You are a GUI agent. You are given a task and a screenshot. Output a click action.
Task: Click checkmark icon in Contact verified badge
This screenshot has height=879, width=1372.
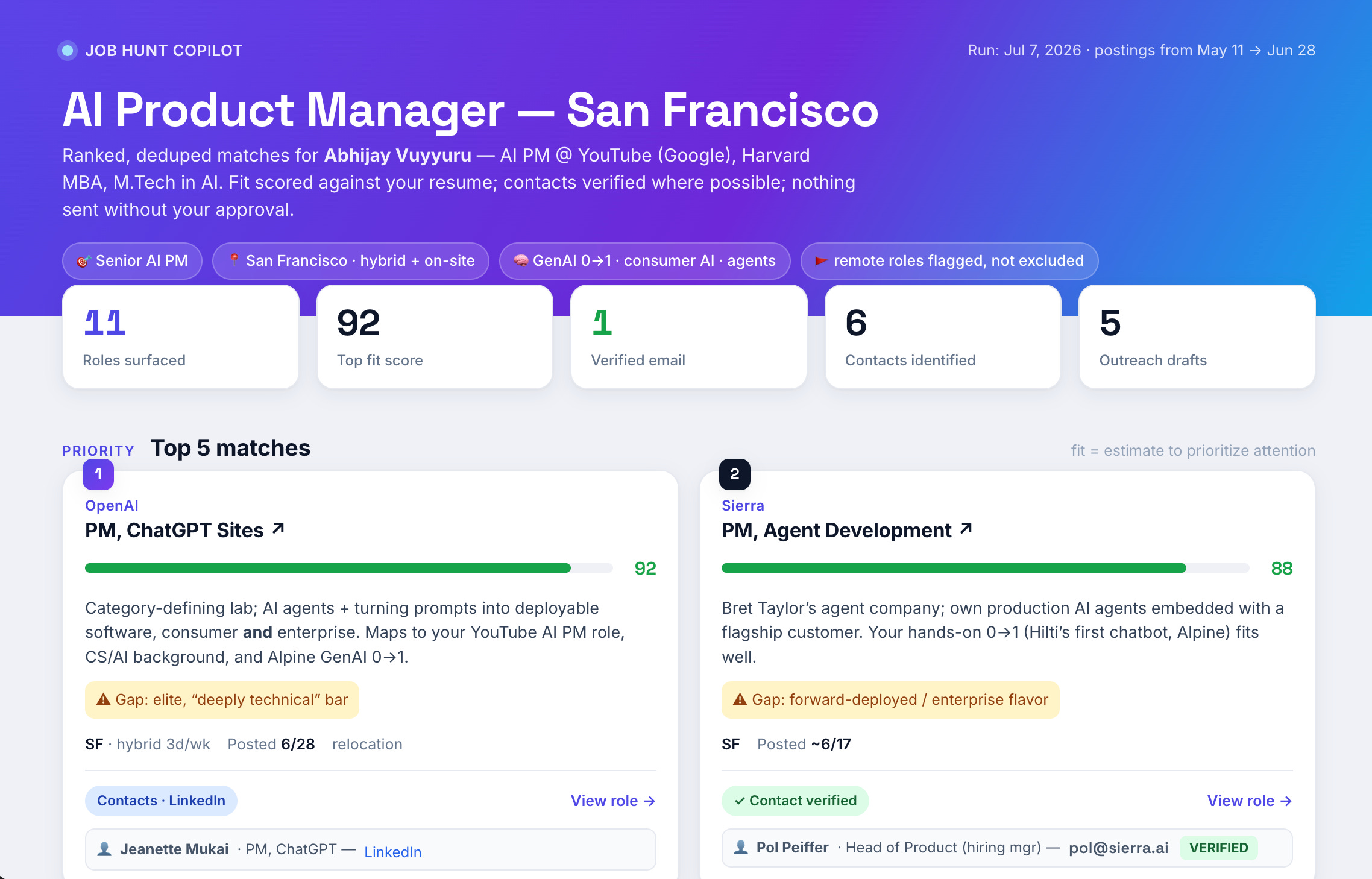(740, 801)
